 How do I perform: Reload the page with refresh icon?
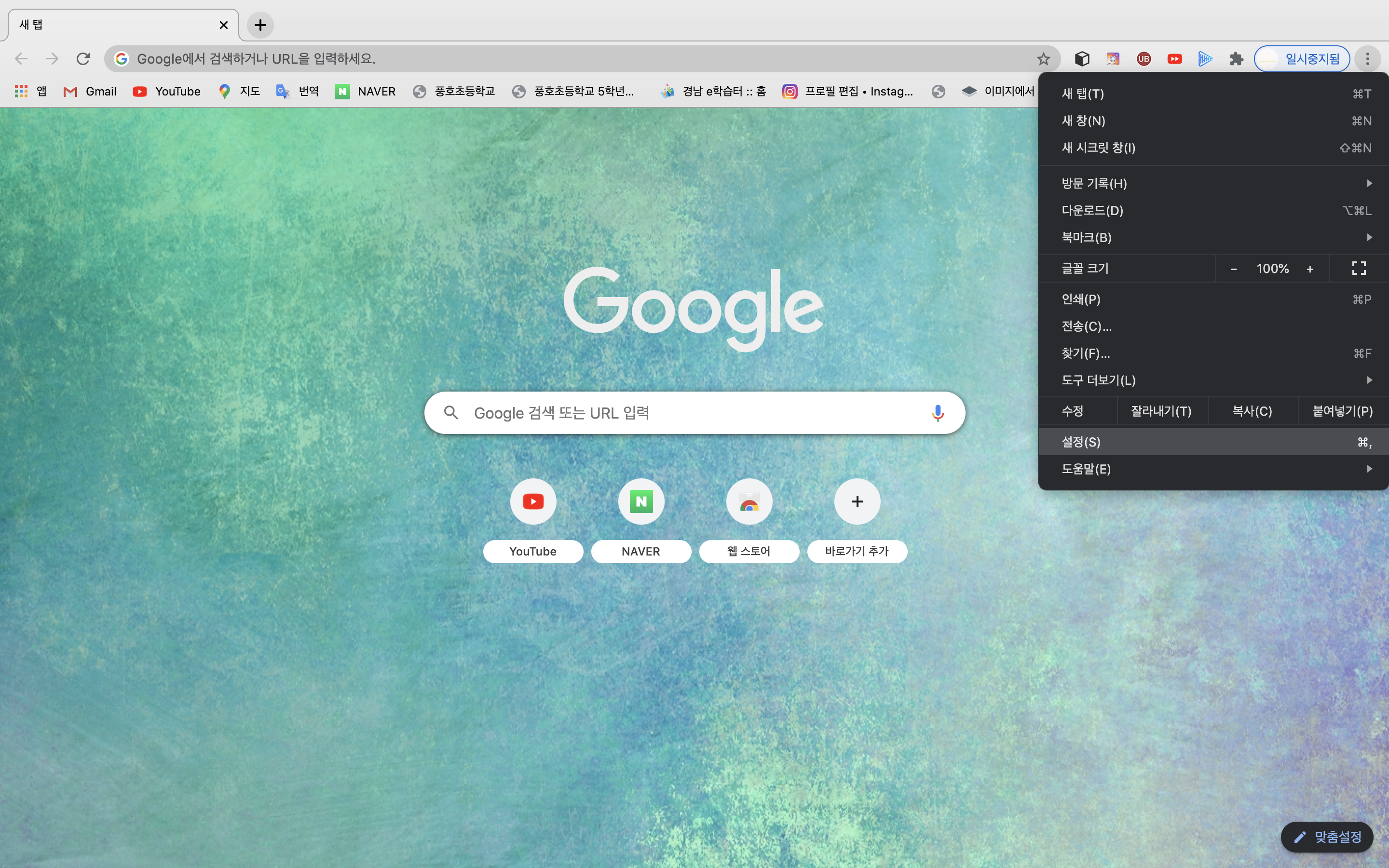pyautogui.click(x=83, y=58)
